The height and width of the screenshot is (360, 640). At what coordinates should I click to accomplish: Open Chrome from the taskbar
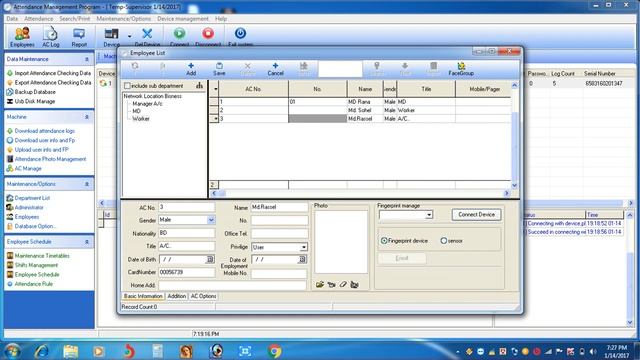click(x=274, y=351)
